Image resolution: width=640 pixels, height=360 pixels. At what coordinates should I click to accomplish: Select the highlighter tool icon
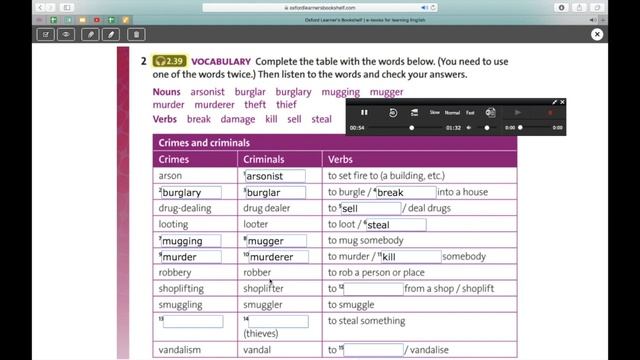coord(90,35)
